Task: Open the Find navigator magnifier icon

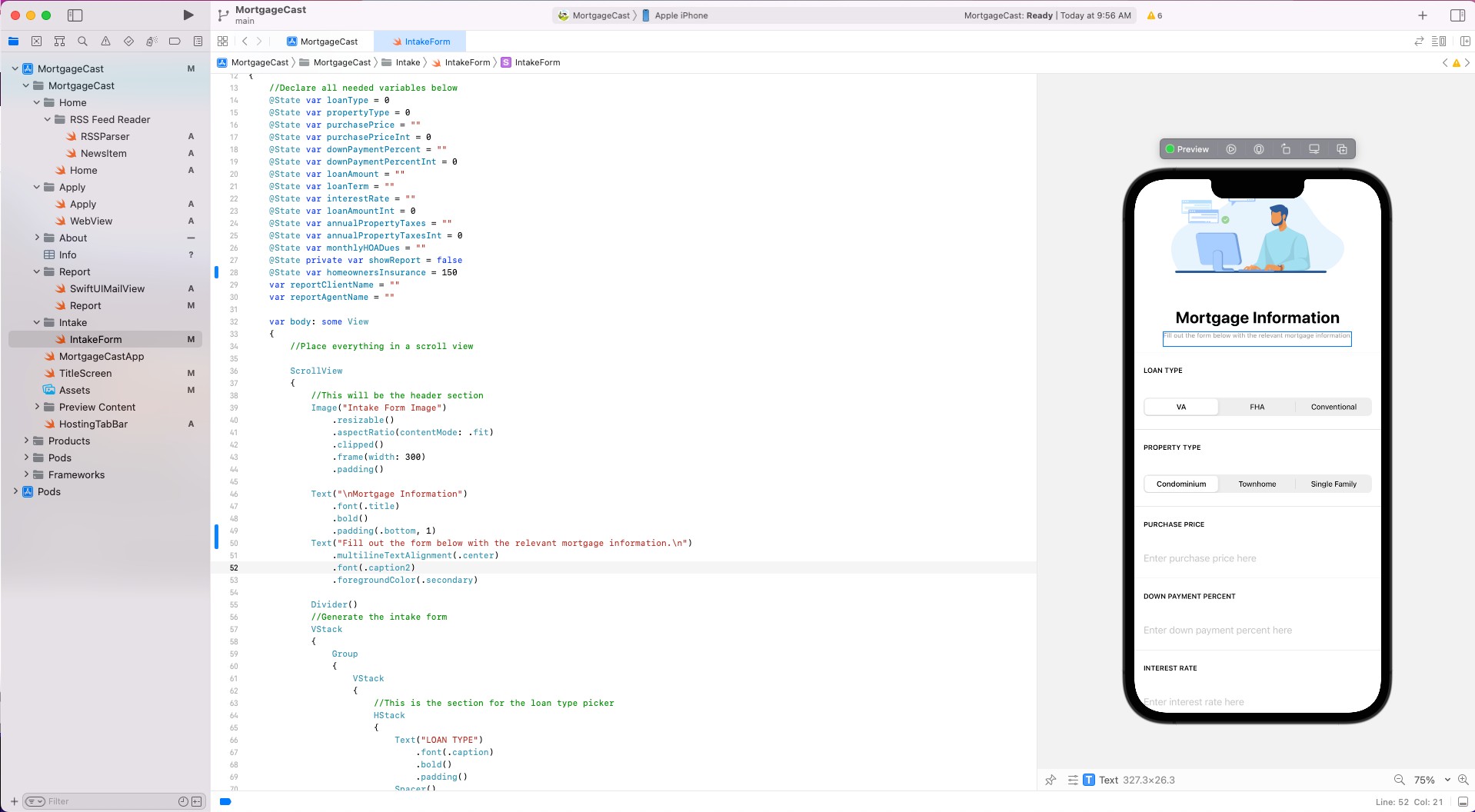Action: point(82,42)
